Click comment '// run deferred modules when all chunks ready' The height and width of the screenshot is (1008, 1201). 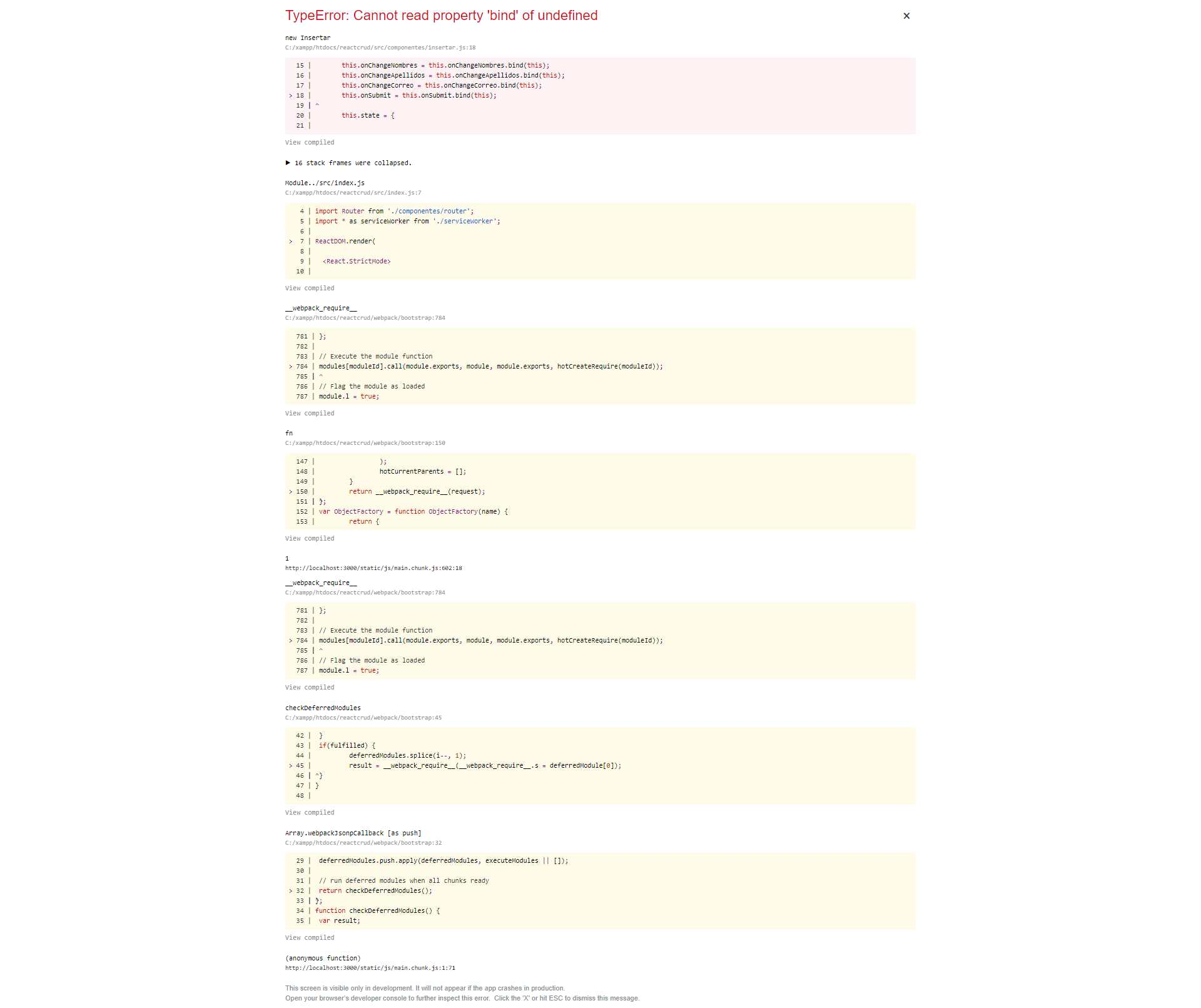coord(404,881)
